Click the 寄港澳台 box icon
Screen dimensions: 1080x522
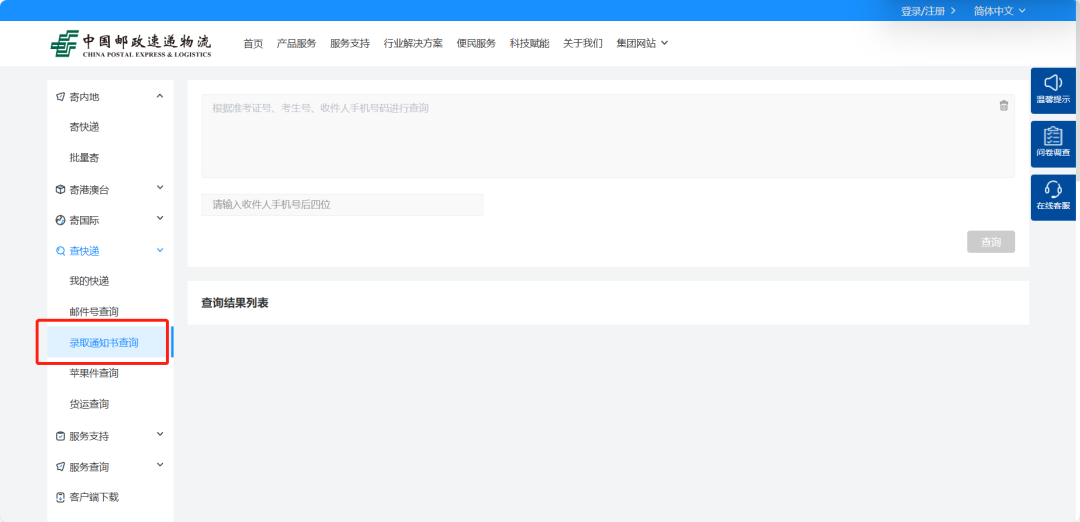click(60, 189)
